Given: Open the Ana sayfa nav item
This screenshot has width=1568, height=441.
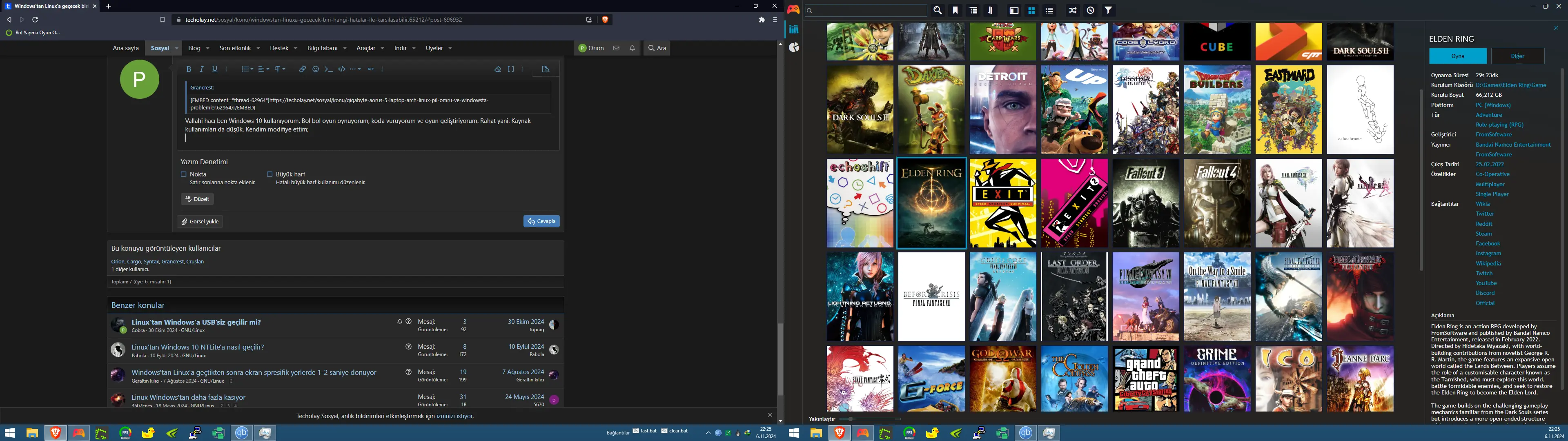Looking at the screenshot, I should coord(126,48).
